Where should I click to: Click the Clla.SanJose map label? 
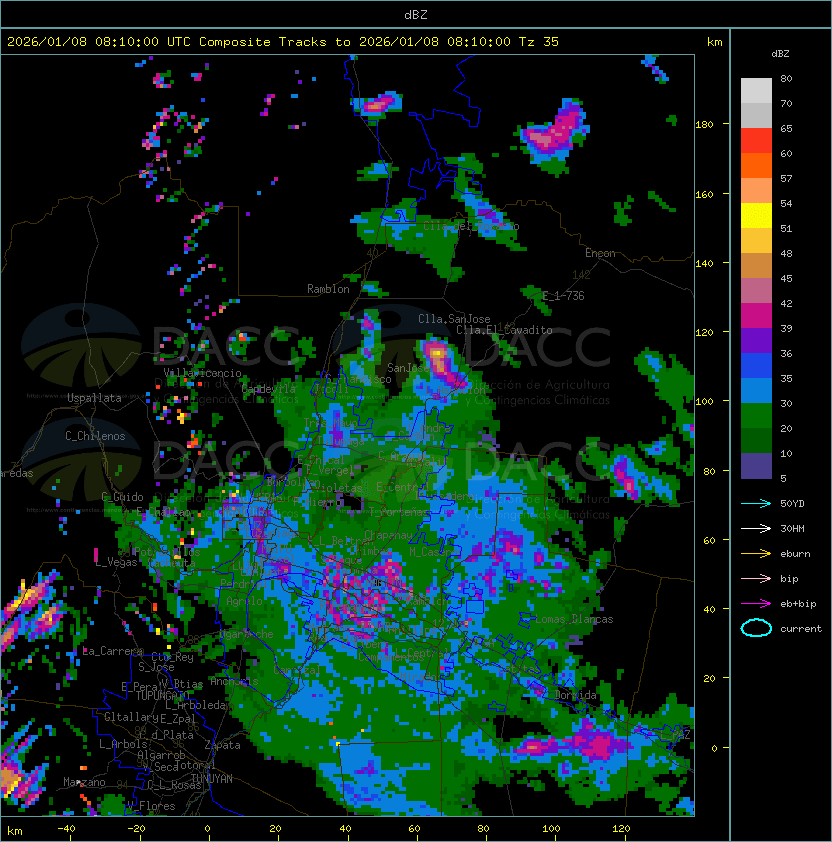(x=454, y=319)
